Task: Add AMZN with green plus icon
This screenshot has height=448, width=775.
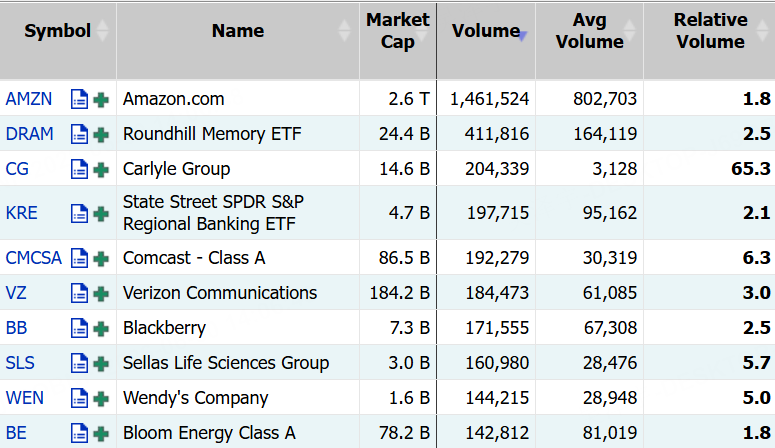Action: [x=101, y=99]
